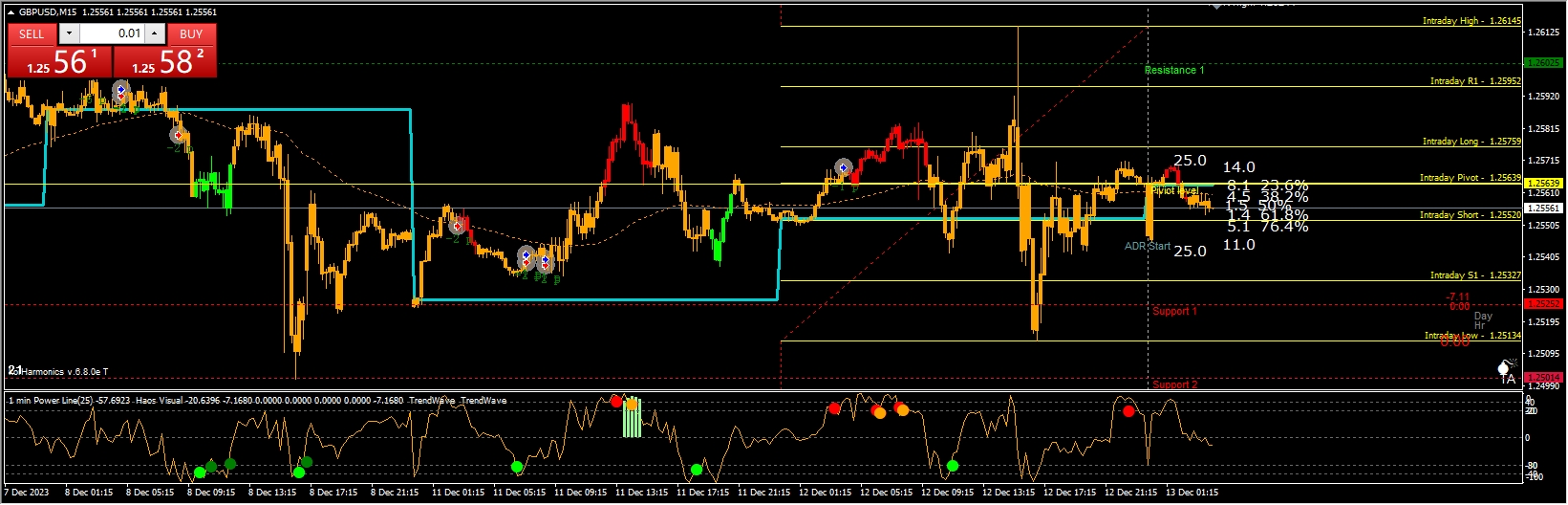Image resolution: width=1568 pixels, height=505 pixels.
Task: Click the 14.0 value above Fibonacci levels
Action: click(x=1239, y=167)
